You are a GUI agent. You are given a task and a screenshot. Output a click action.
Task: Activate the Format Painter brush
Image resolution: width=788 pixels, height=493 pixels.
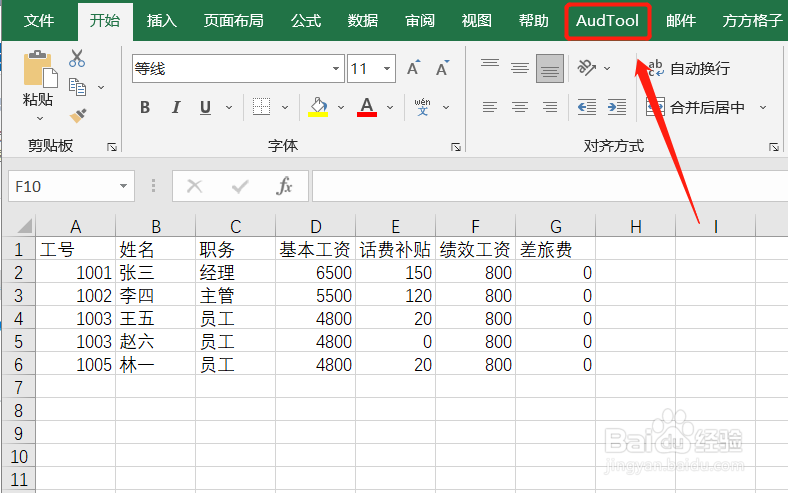click(x=77, y=116)
